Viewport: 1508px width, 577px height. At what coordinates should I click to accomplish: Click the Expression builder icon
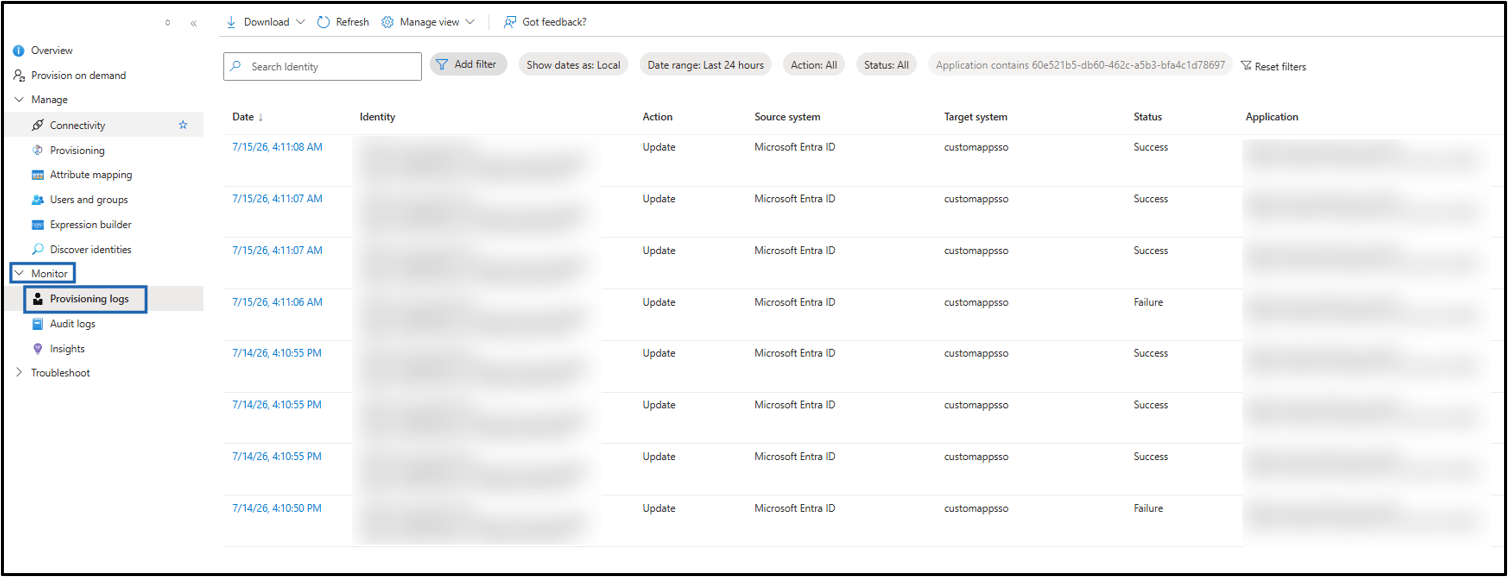click(38, 225)
